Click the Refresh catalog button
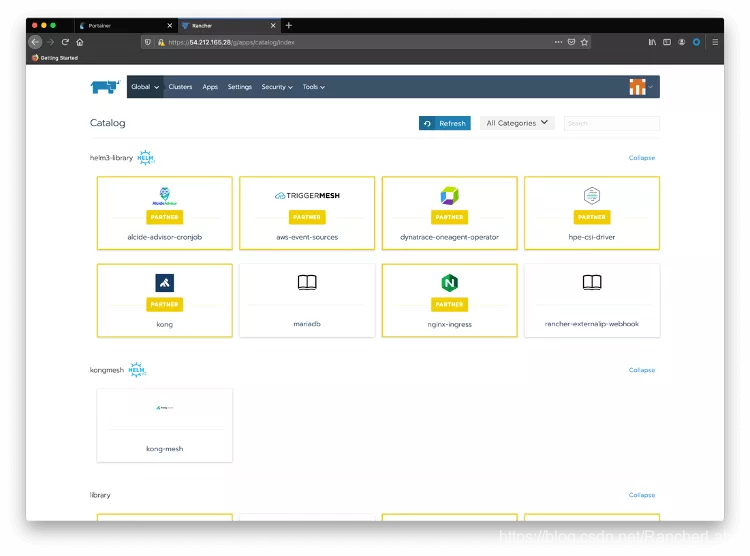 pos(445,123)
